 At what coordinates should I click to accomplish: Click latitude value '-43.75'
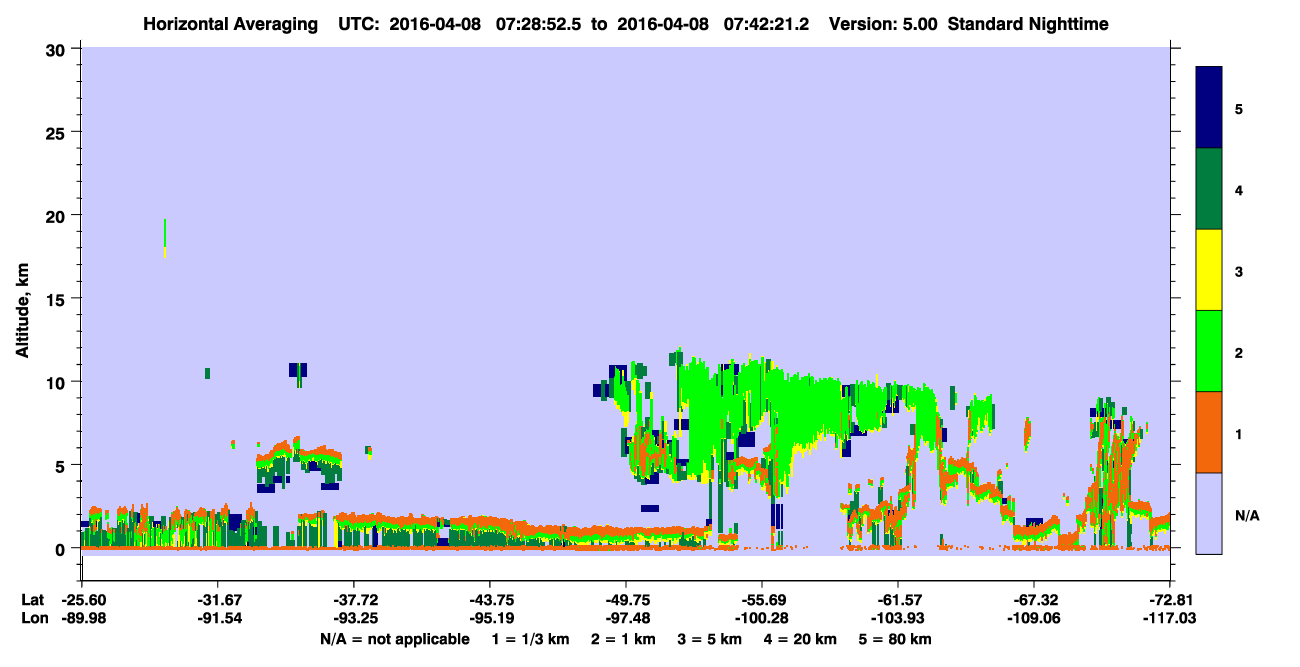click(490, 600)
